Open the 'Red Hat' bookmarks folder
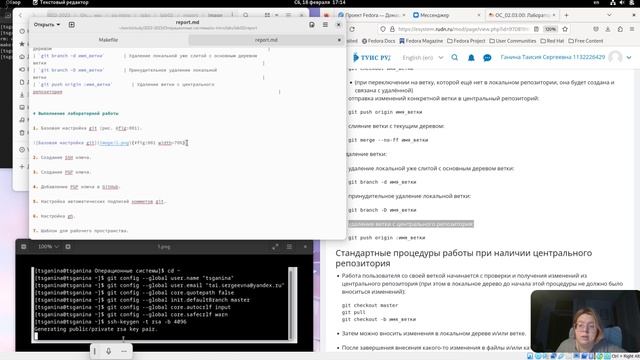This screenshot has width=640, height=360. (552, 41)
